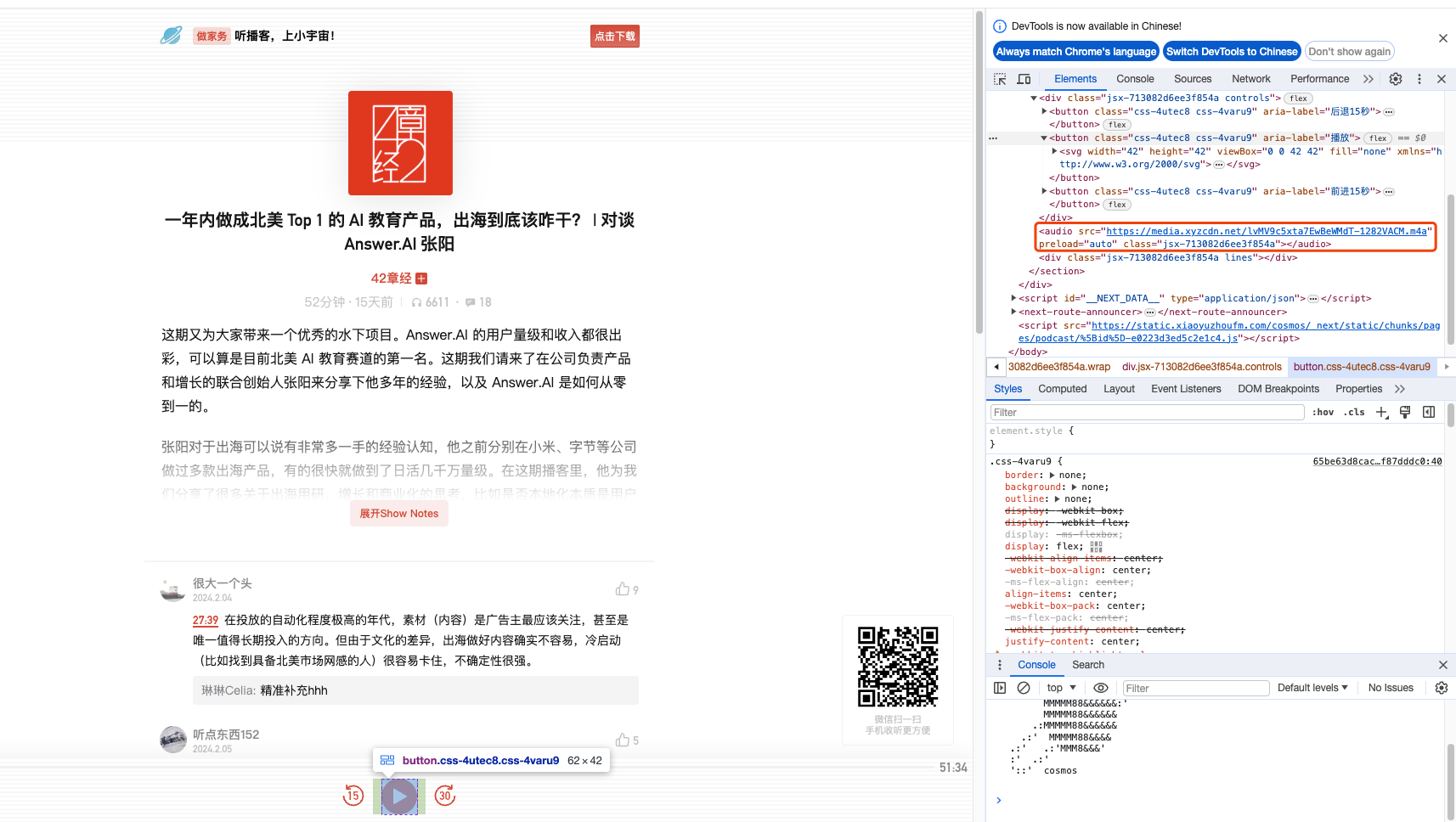The height and width of the screenshot is (822, 1456).
Task: Expand the __NEXT_DATA__ script node
Action: click(x=1014, y=298)
